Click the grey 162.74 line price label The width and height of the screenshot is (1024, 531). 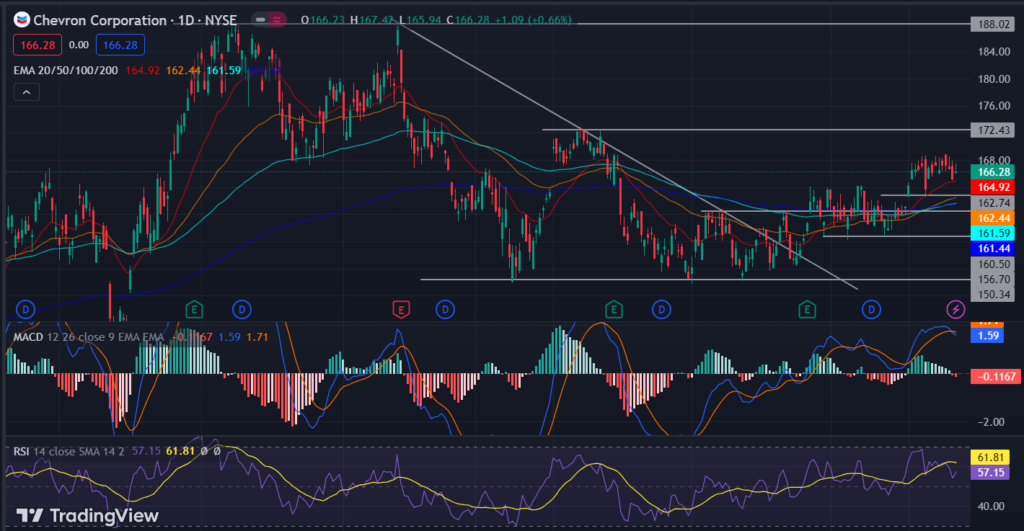[993, 203]
